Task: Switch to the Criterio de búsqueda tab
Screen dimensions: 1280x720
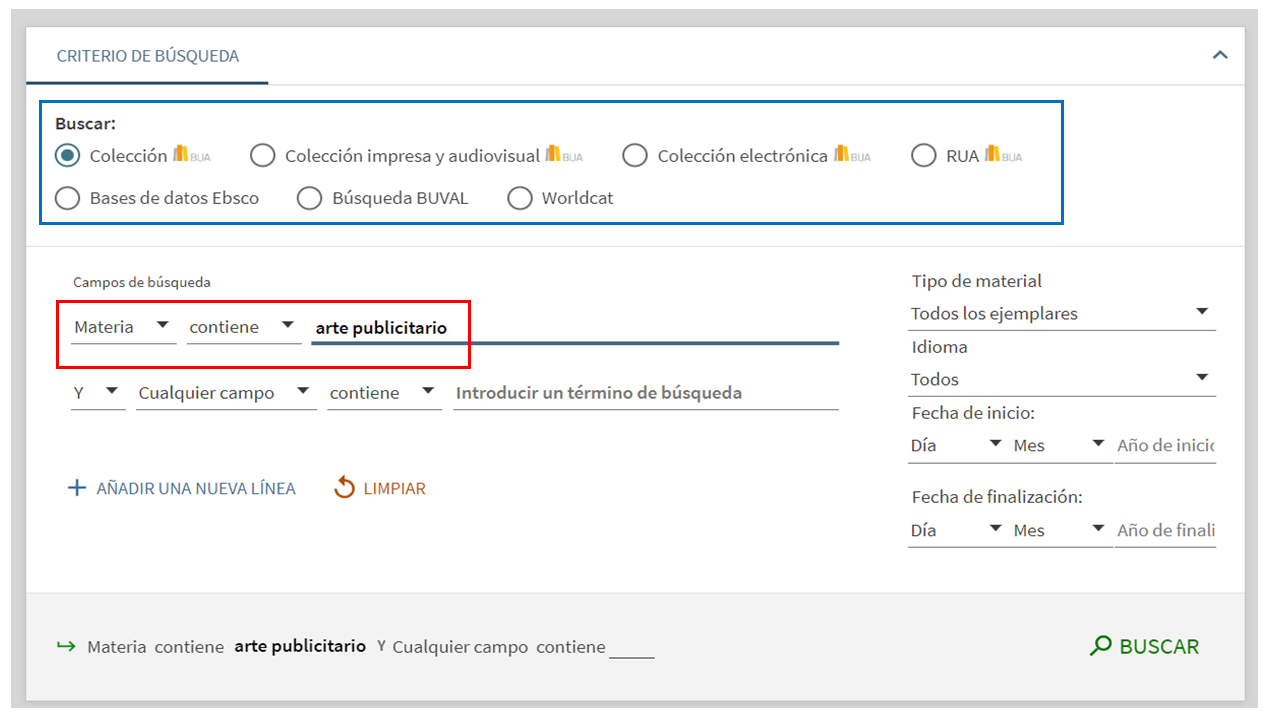Action: 148,56
